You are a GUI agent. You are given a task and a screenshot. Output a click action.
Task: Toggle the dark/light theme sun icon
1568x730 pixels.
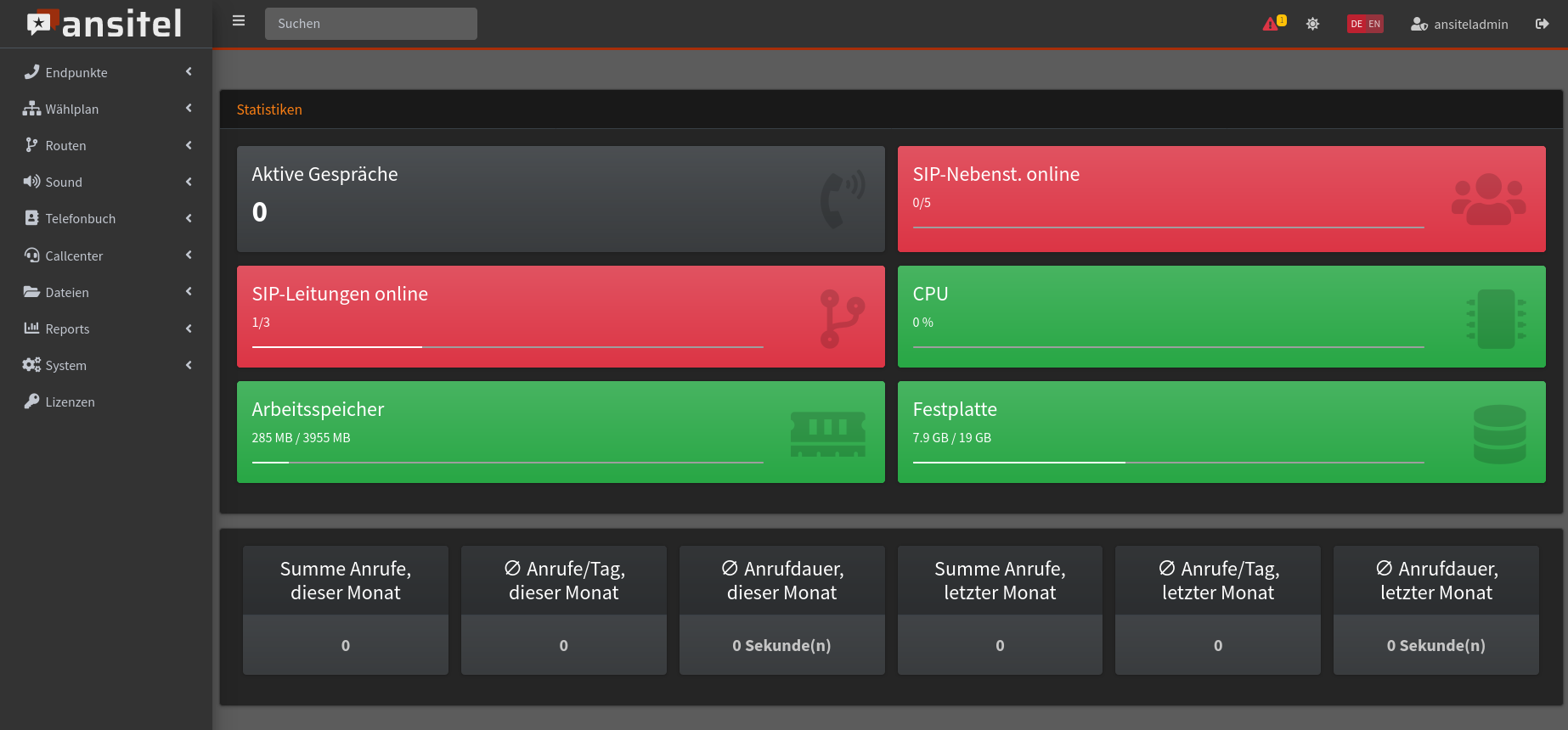coord(1312,24)
